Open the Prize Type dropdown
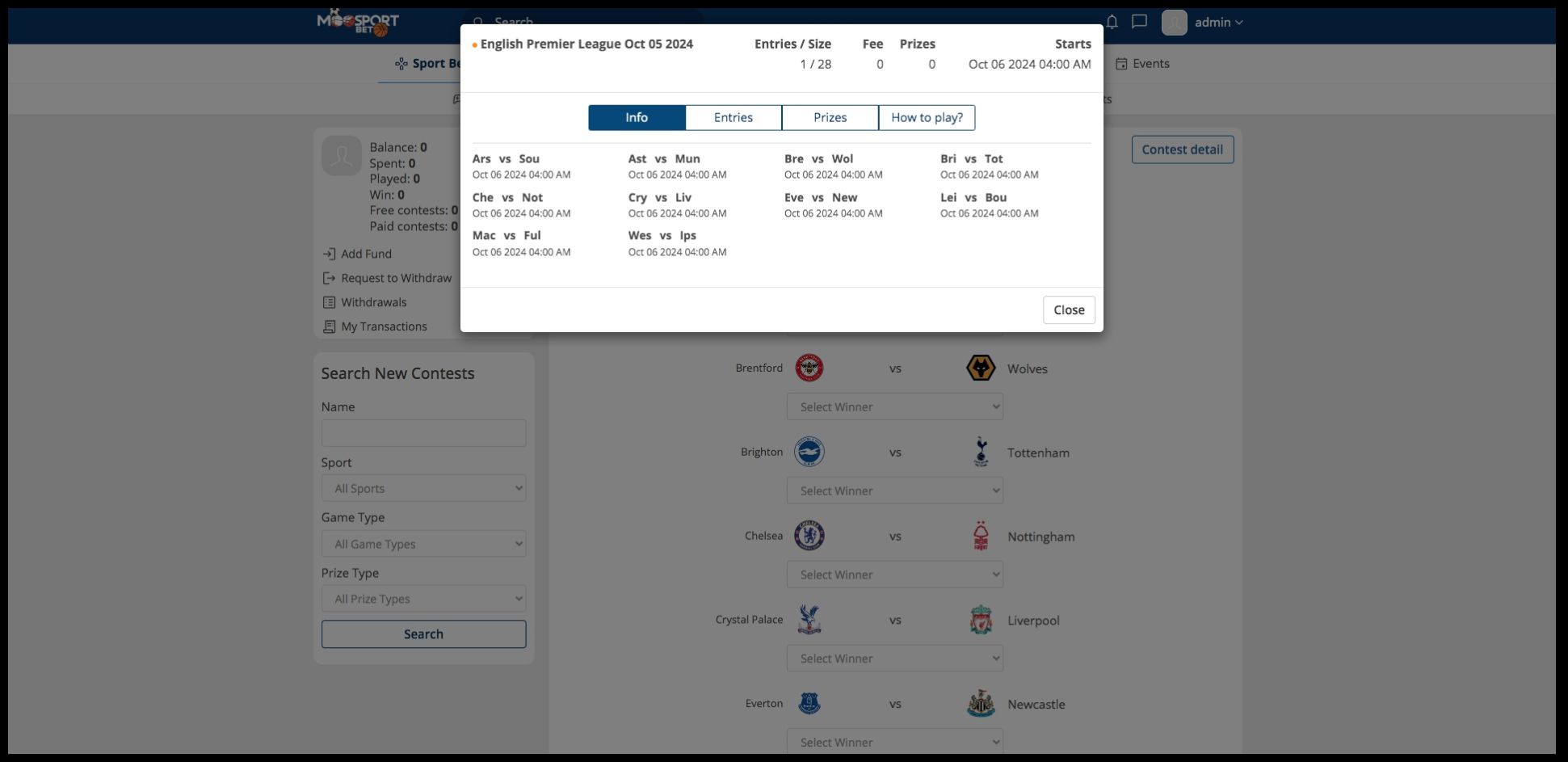 click(x=424, y=599)
